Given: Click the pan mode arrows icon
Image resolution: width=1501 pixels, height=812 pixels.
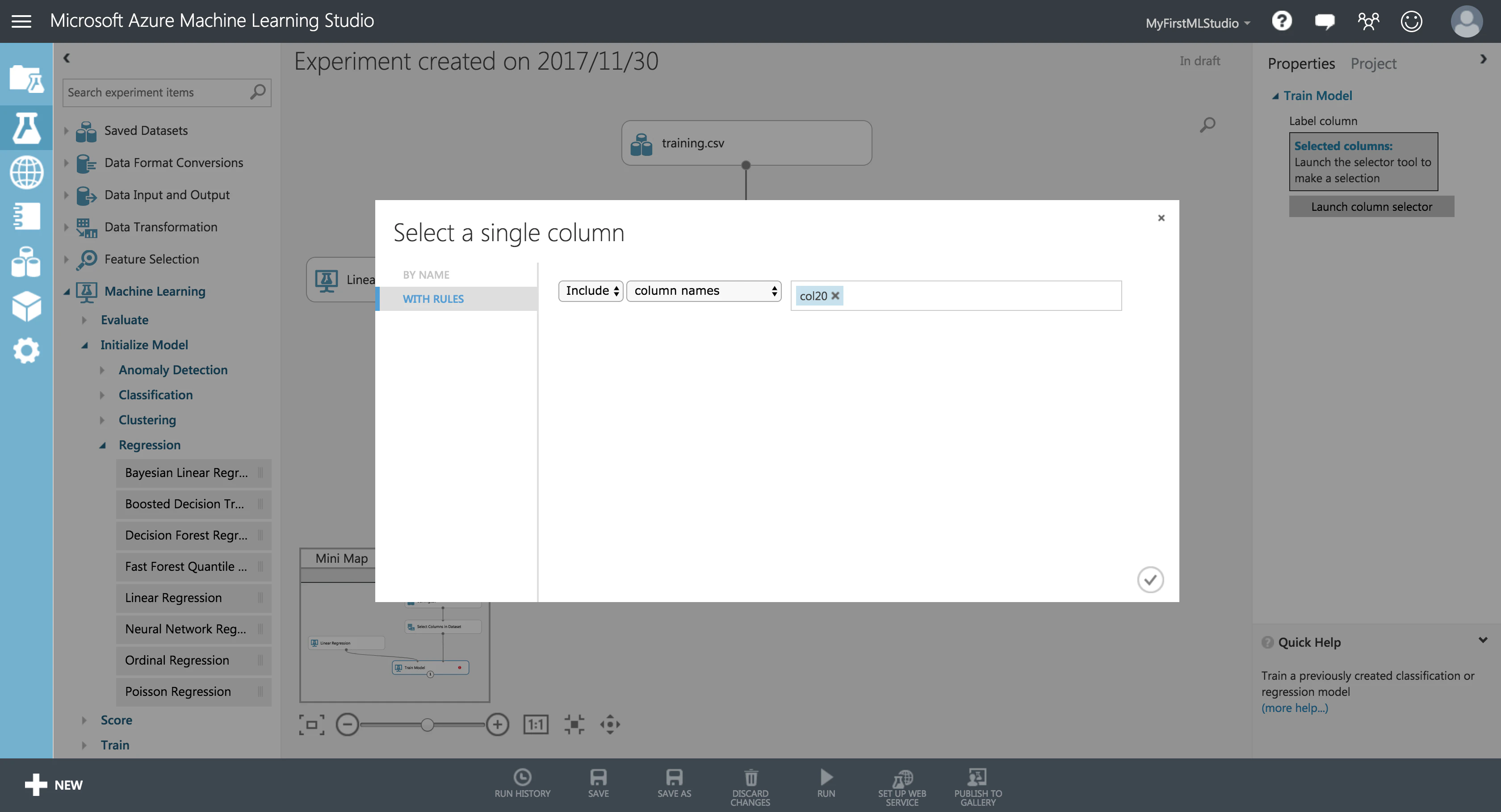Looking at the screenshot, I should [x=609, y=724].
